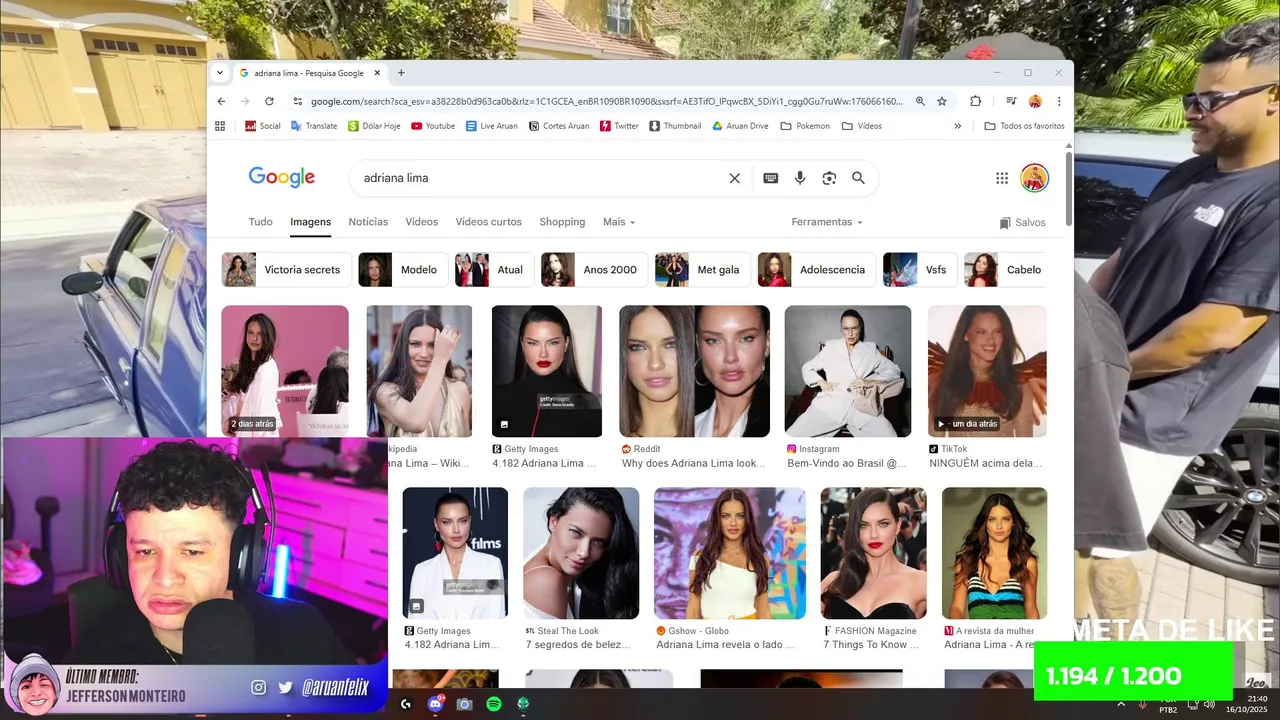Filter images by Anos 2000 chip
Image resolution: width=1280 pixels, height=720 pixels.
pyautogui.click(x=595, y=270)
